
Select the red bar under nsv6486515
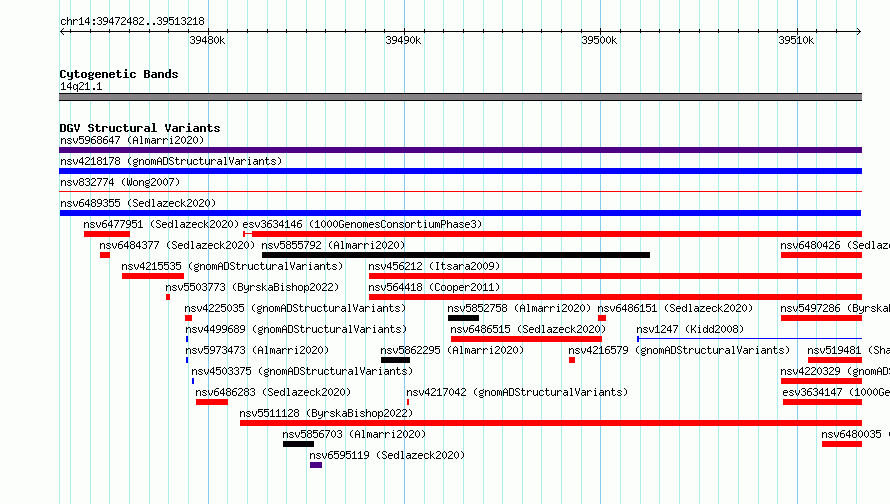tap(526, 339)
